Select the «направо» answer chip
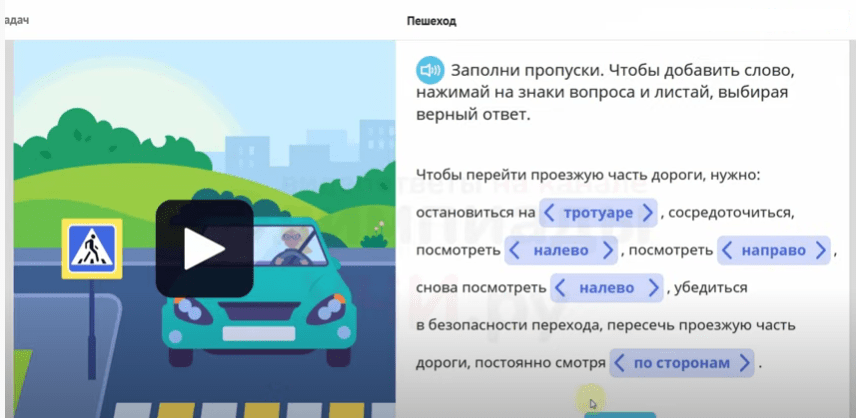This screenshot has width=856, height=418. click(x=774, y=250)
